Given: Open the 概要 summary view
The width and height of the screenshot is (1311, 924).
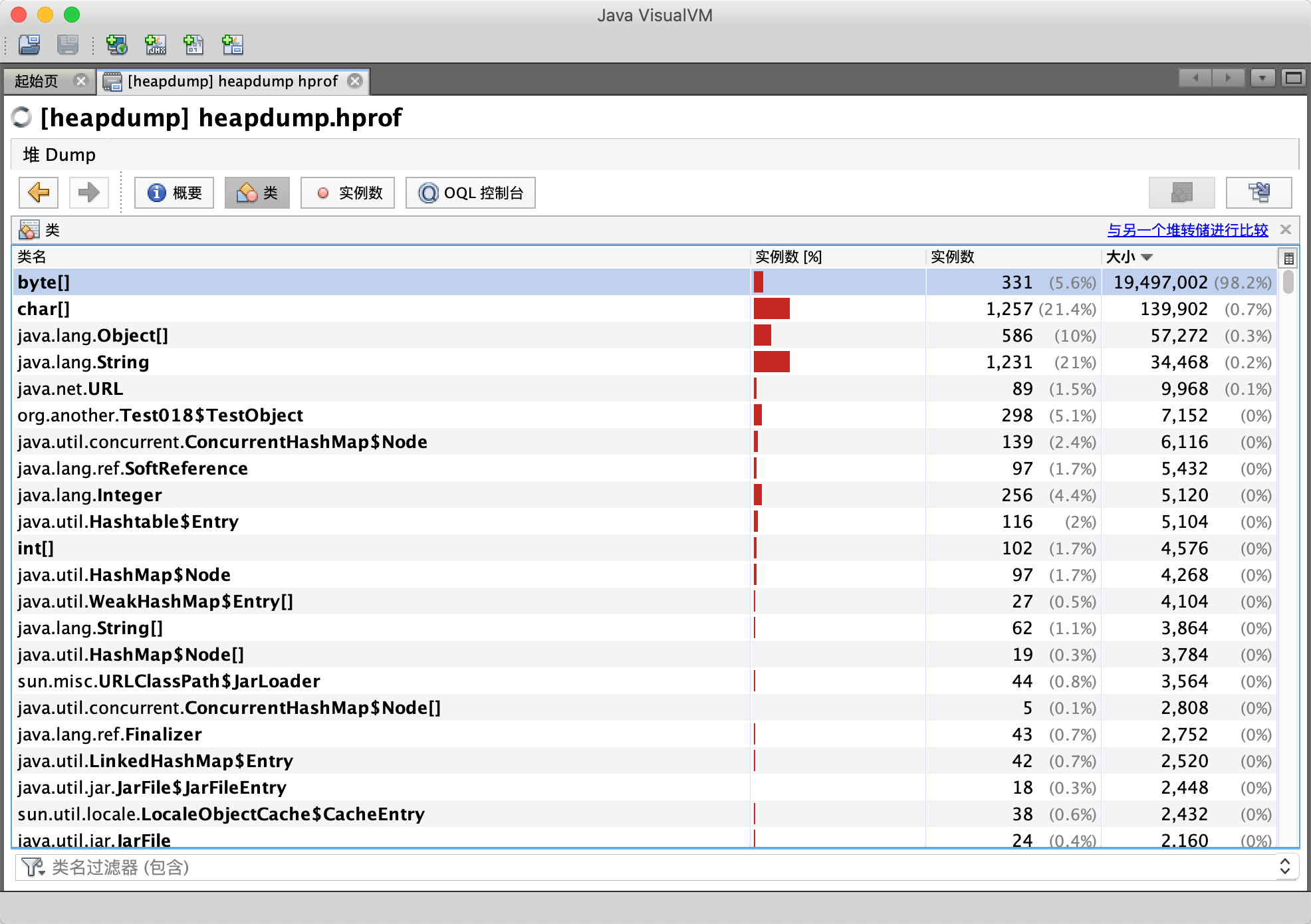Looking at the screenshot, I should click(x=174, y=193).
